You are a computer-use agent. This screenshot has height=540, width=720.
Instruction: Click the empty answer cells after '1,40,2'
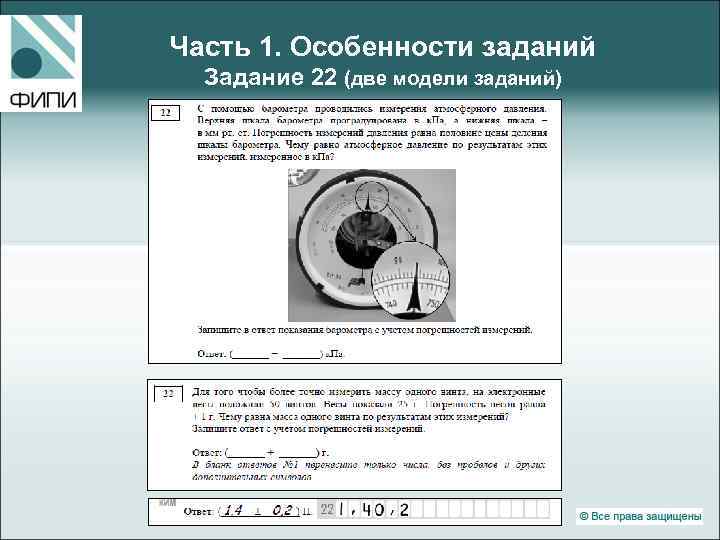pyautogui.click(x=480, y=509)
